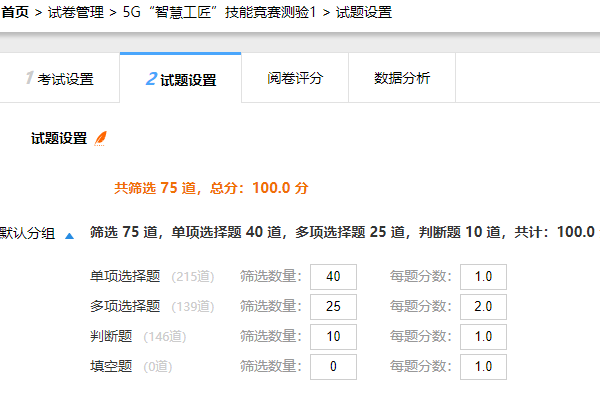Click the 默认分组 group label
Viewport: 600px width, 400px height.
click(28, 233)
